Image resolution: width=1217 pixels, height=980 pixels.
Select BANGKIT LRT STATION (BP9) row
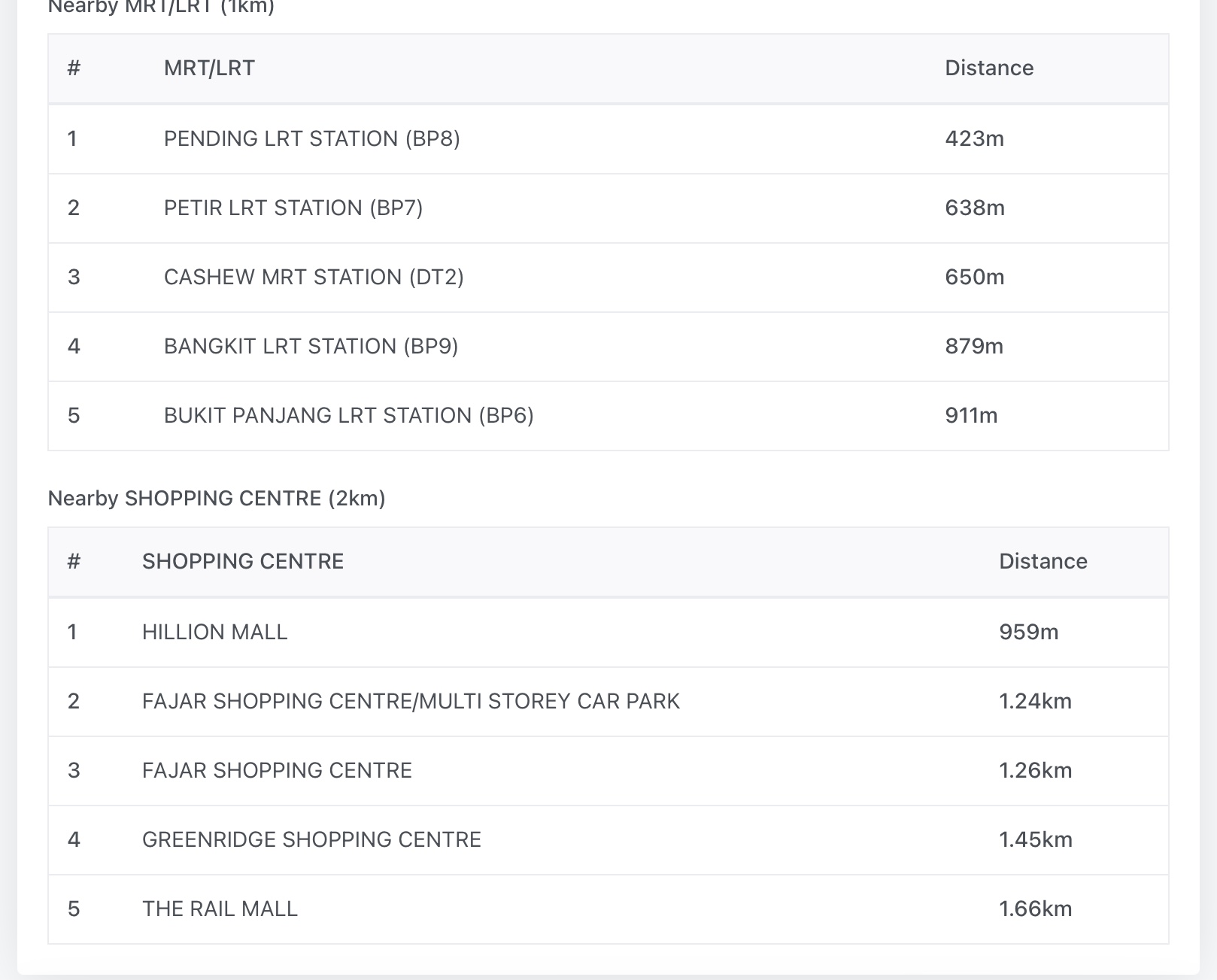(x=311, y=347)
